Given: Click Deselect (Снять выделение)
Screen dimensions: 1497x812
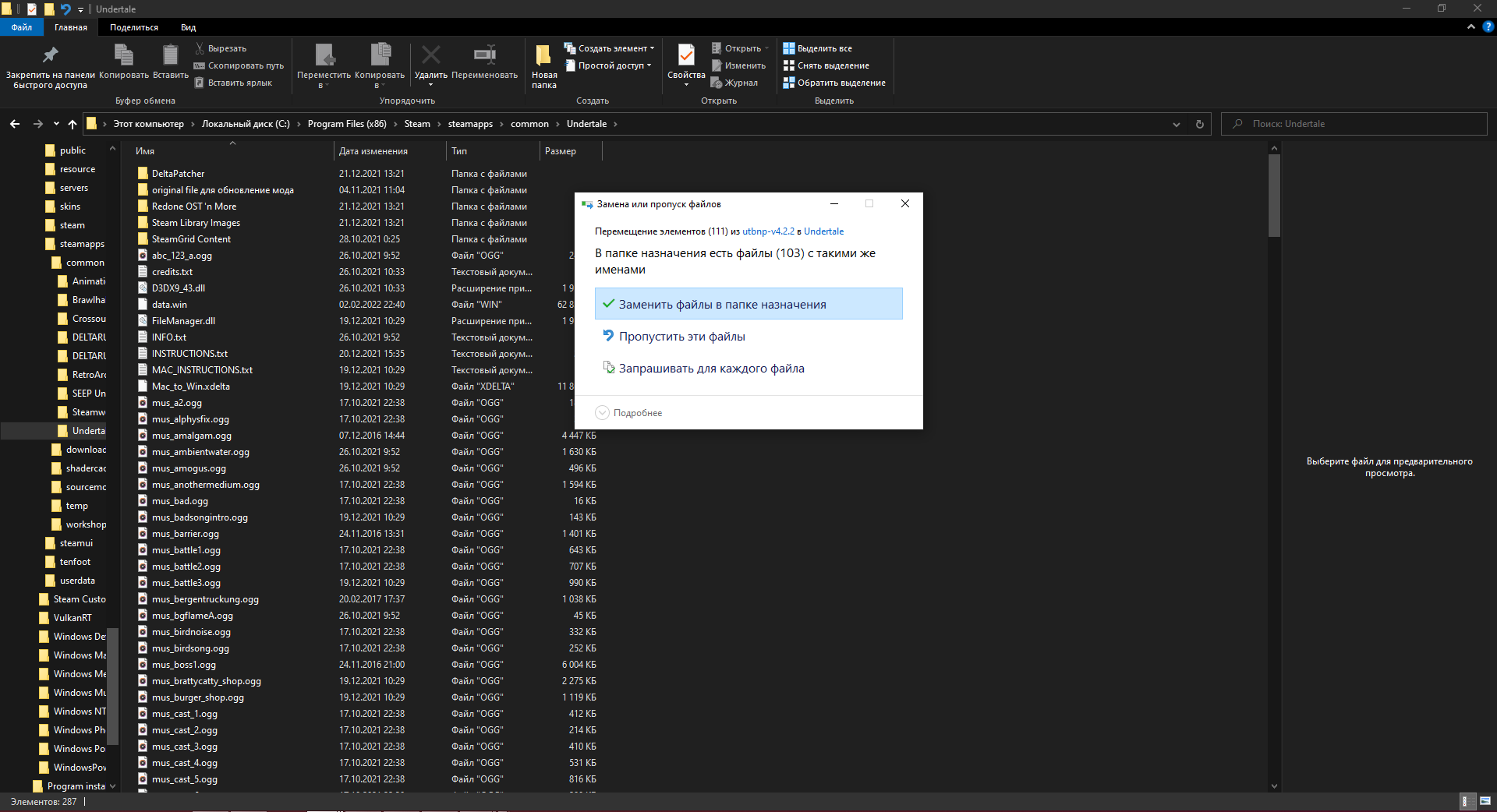Looking at the screenshot, I should pos(826,65).
